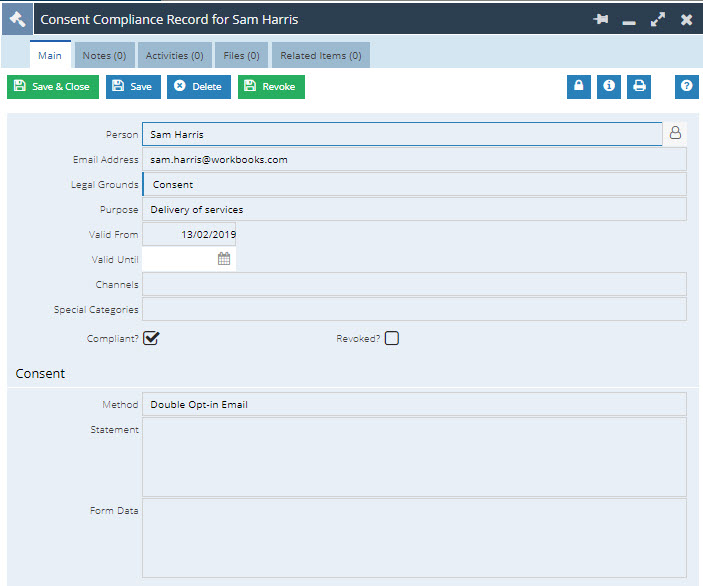Open the Purpose field showing Delivery of services
The width and height of the screenshot is (703, 586).
point(414,209)
